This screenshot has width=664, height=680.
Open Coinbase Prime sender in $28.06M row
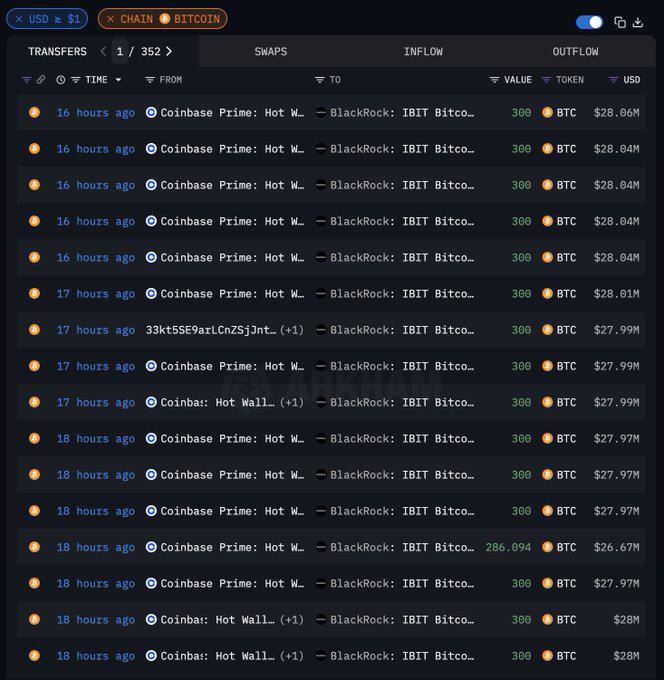[232, 113]
